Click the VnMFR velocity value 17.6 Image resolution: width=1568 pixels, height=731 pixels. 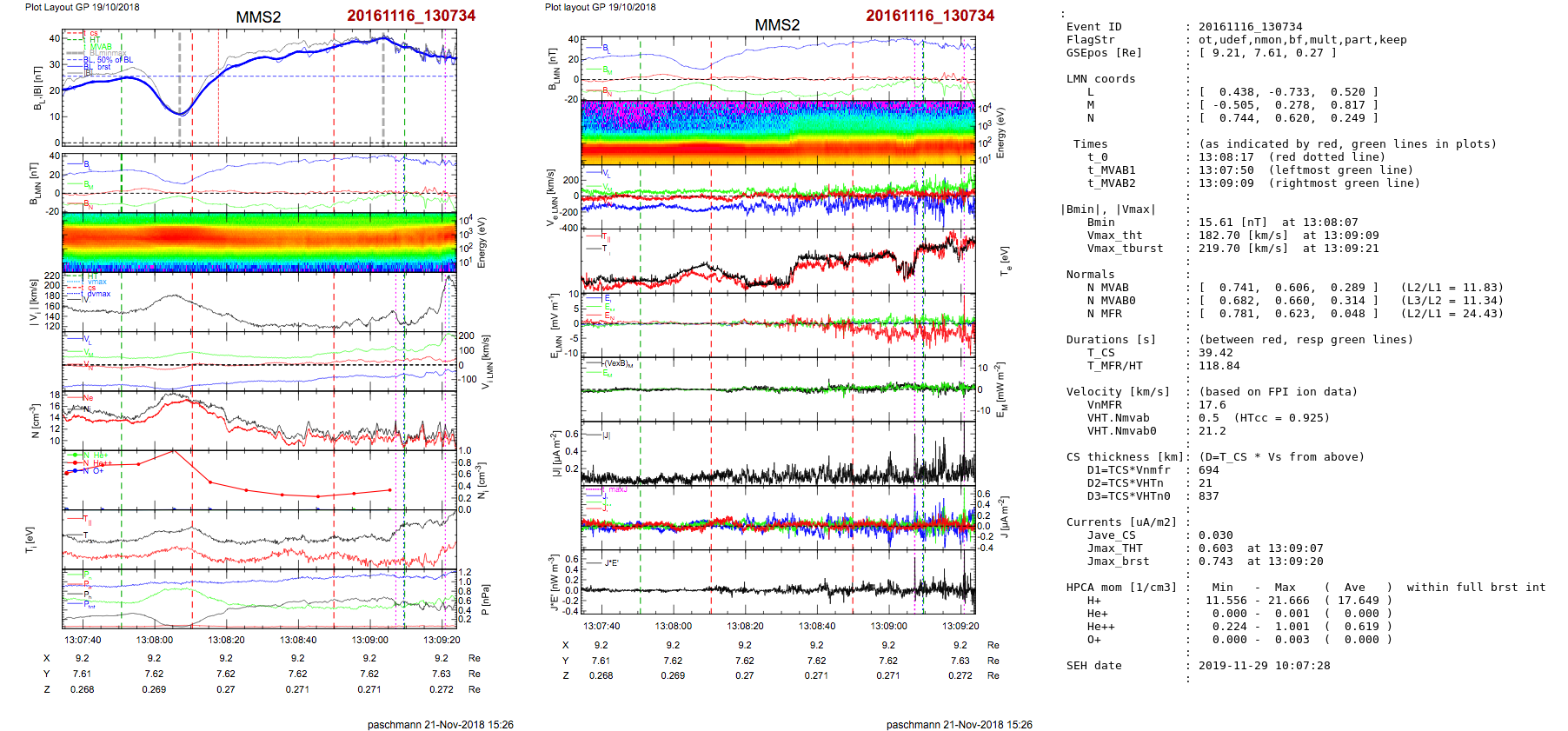[x=1212, y=405]
